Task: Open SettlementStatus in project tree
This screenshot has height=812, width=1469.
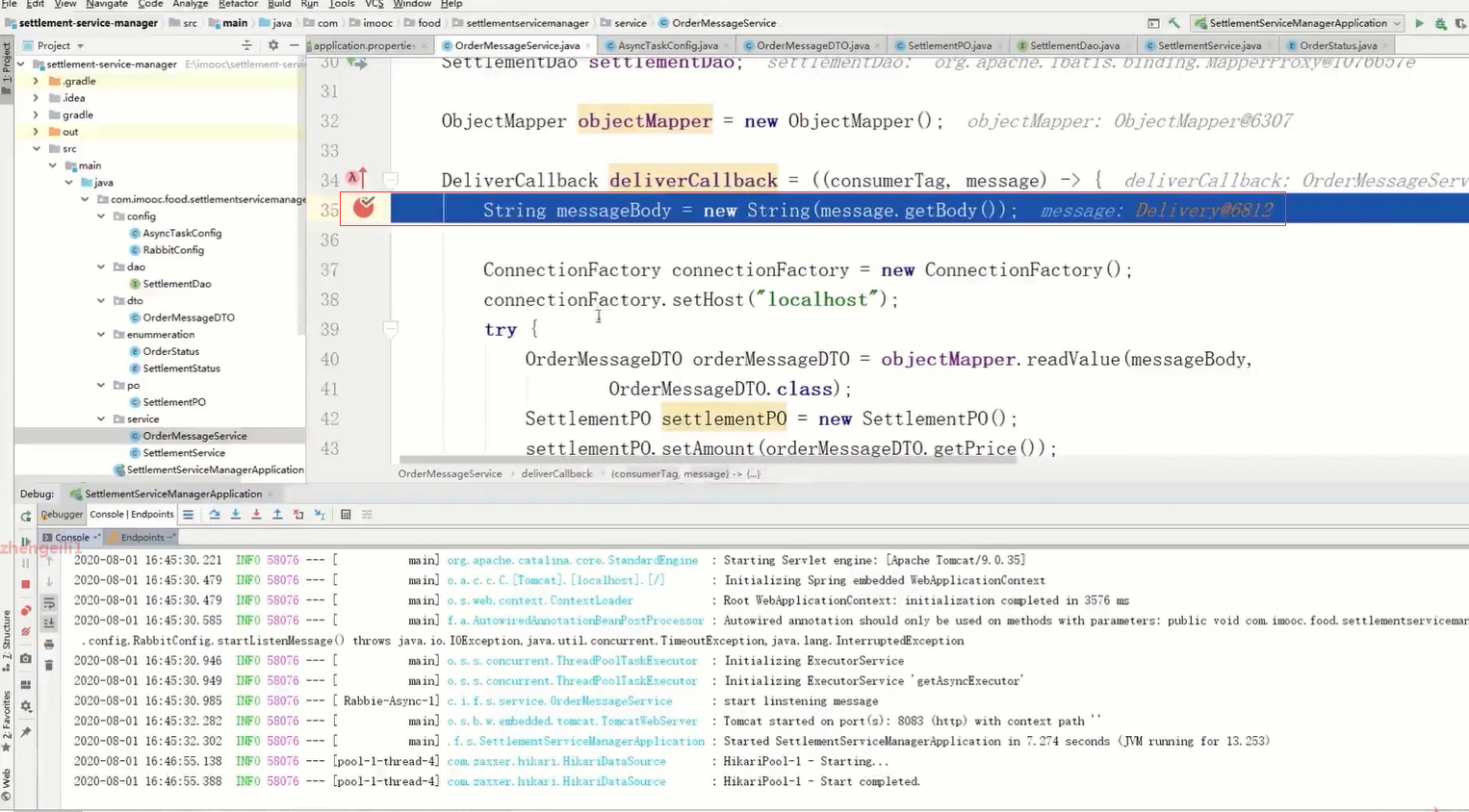Action: coord(181,368)
